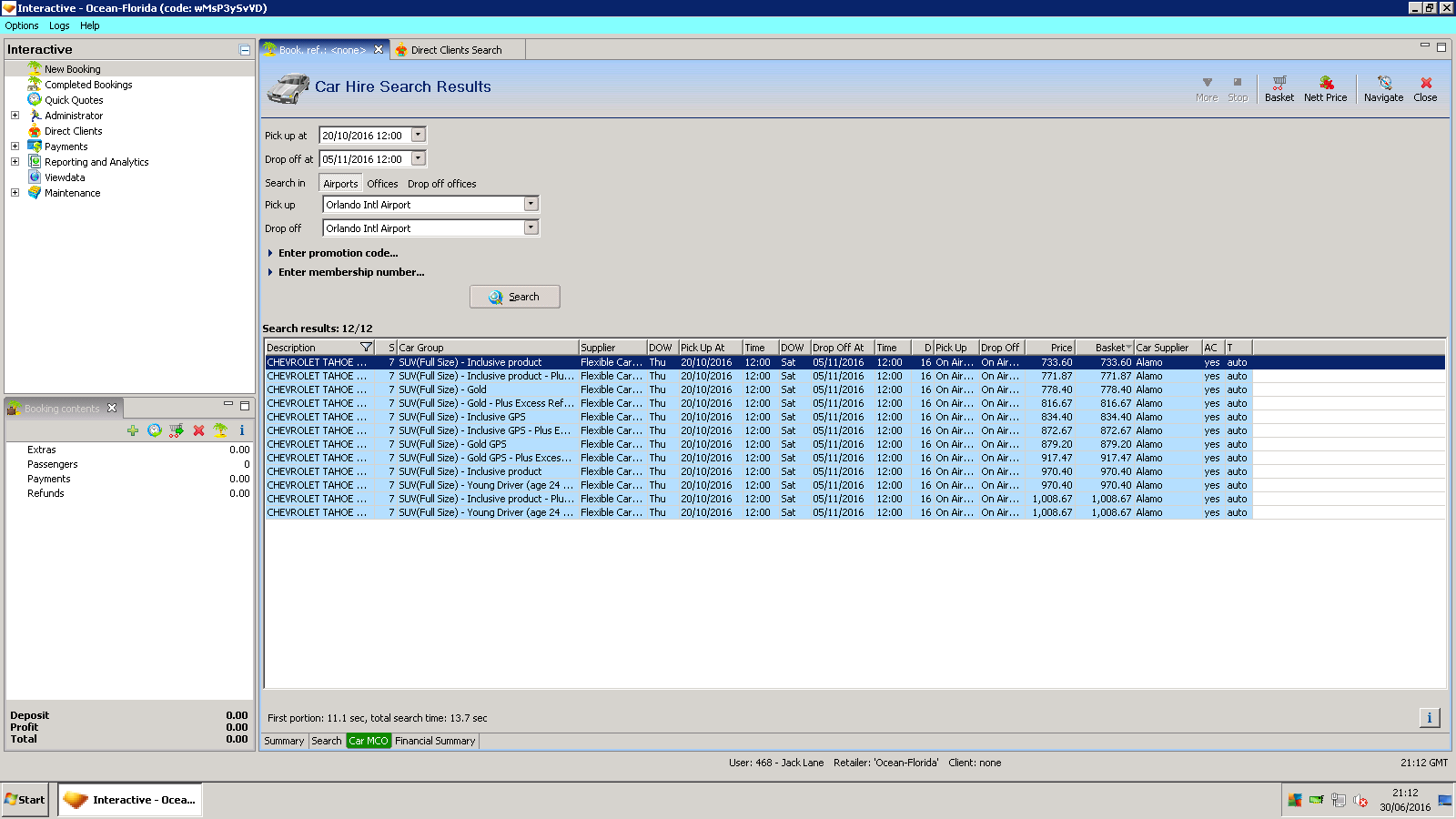Open the Pick up location dropdown

click(x=531, y=205)
